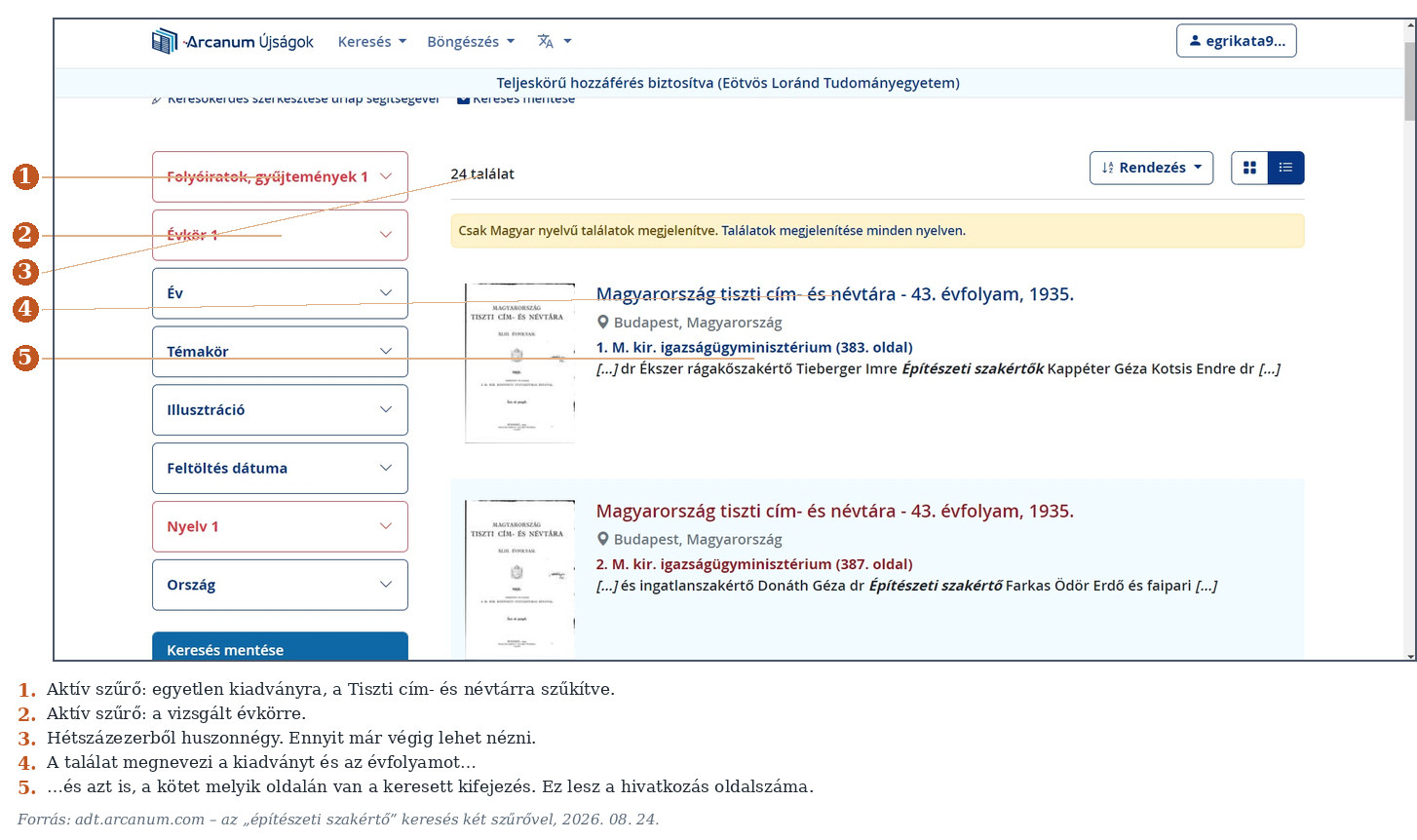Screen dimensions: 1417x840
Task: Expand the Ország filter
Action: (x=280, y=585)
